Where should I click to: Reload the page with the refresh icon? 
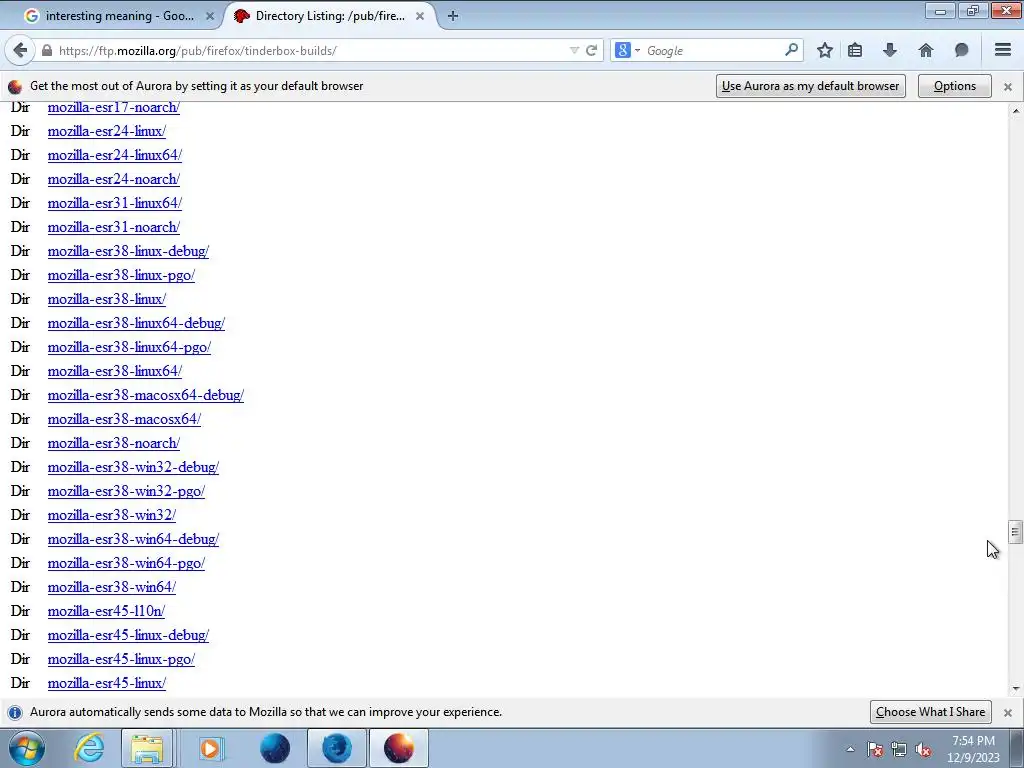592,50
